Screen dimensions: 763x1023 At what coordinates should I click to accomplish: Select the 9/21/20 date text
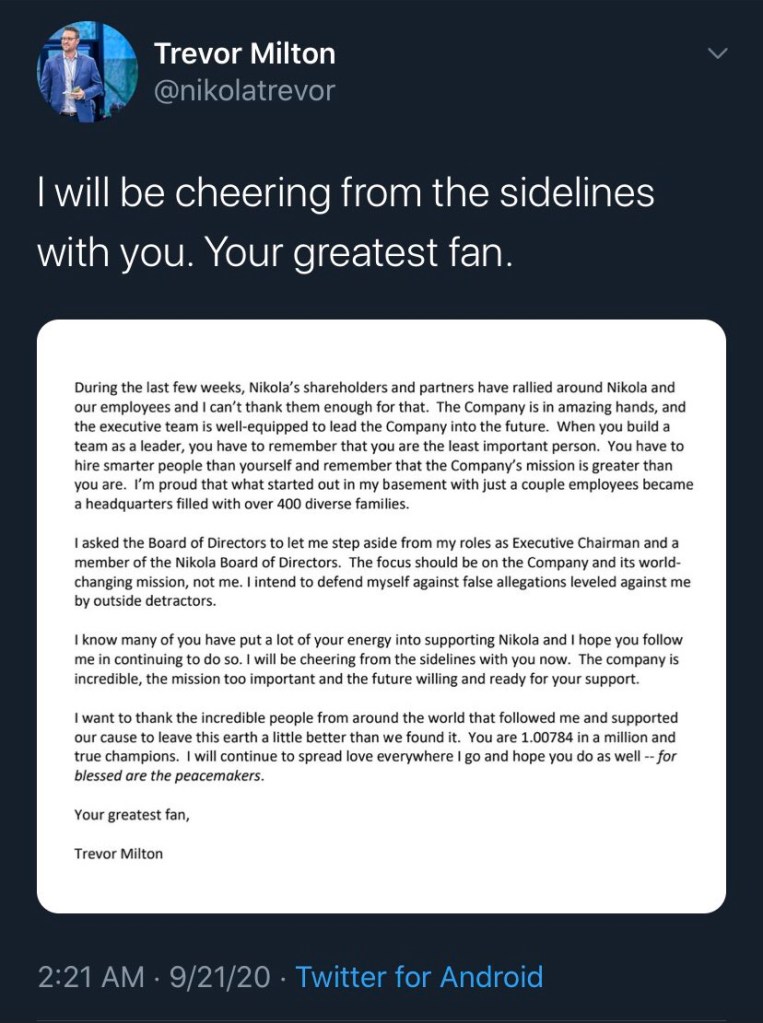pyautogui.click(x=220, y=976)
